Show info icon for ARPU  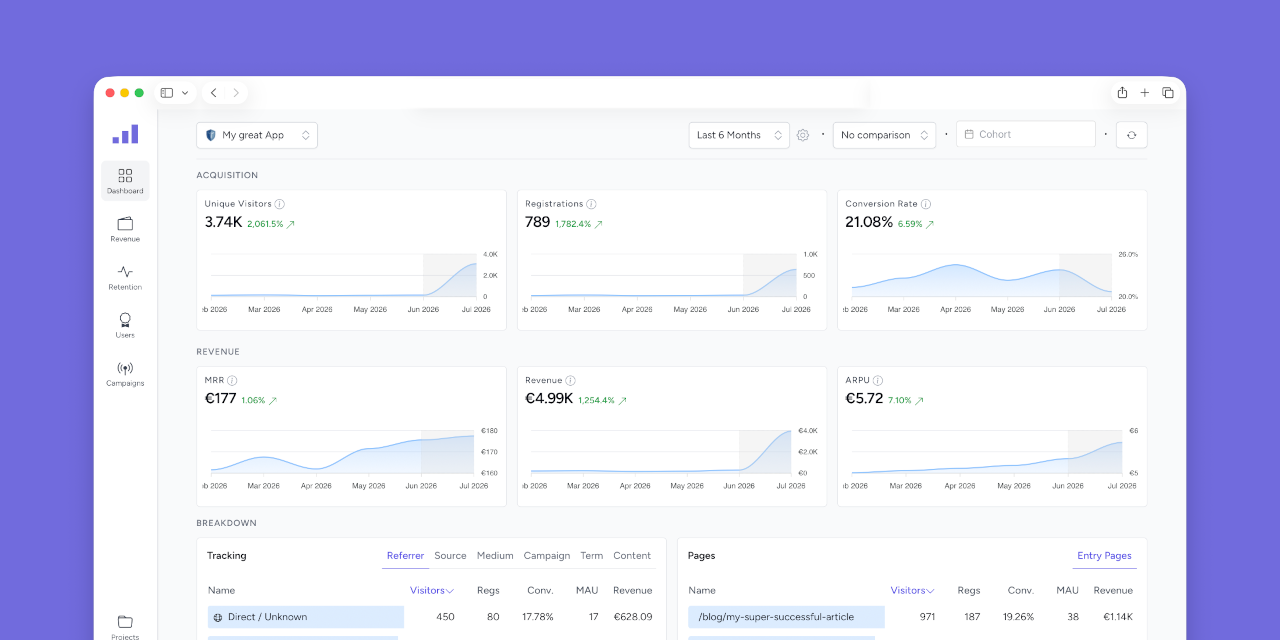(878, 381)
